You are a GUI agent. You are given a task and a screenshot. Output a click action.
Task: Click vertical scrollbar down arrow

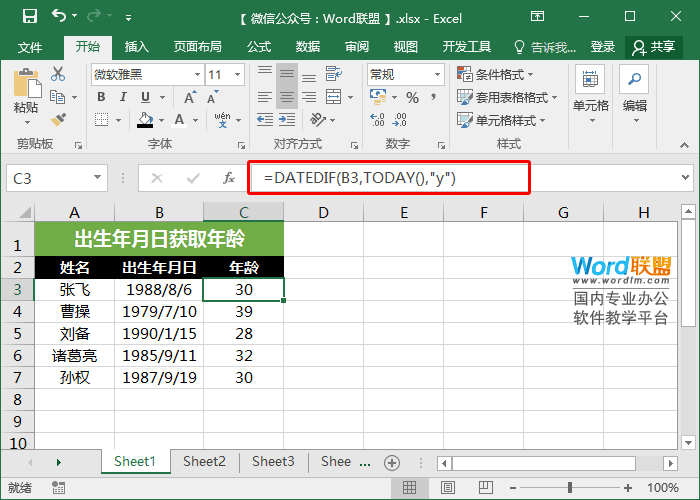point(688,442)
